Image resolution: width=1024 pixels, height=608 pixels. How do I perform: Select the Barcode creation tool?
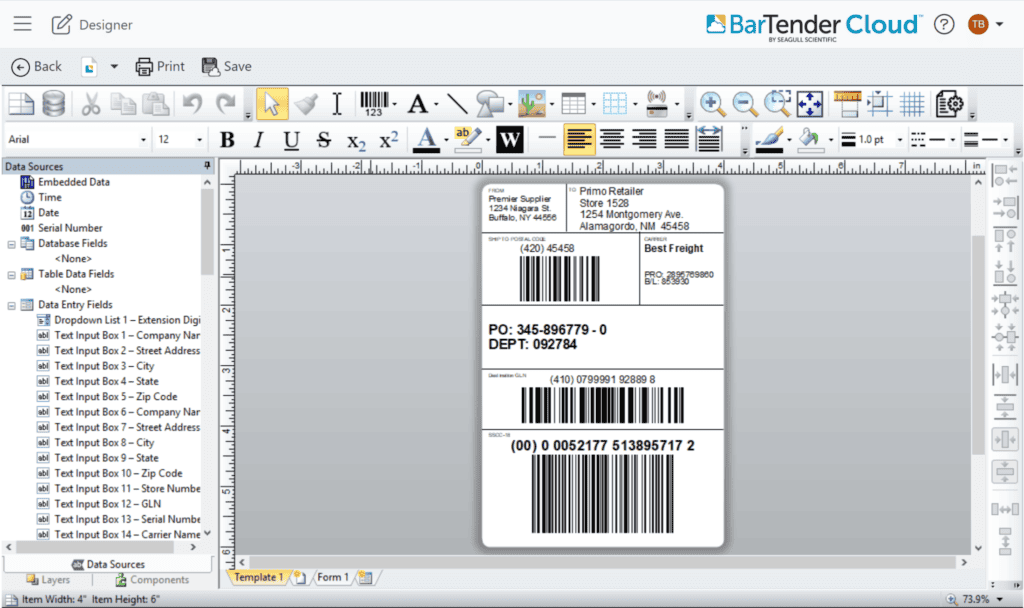pyautogui.click(x=375, y=103)
